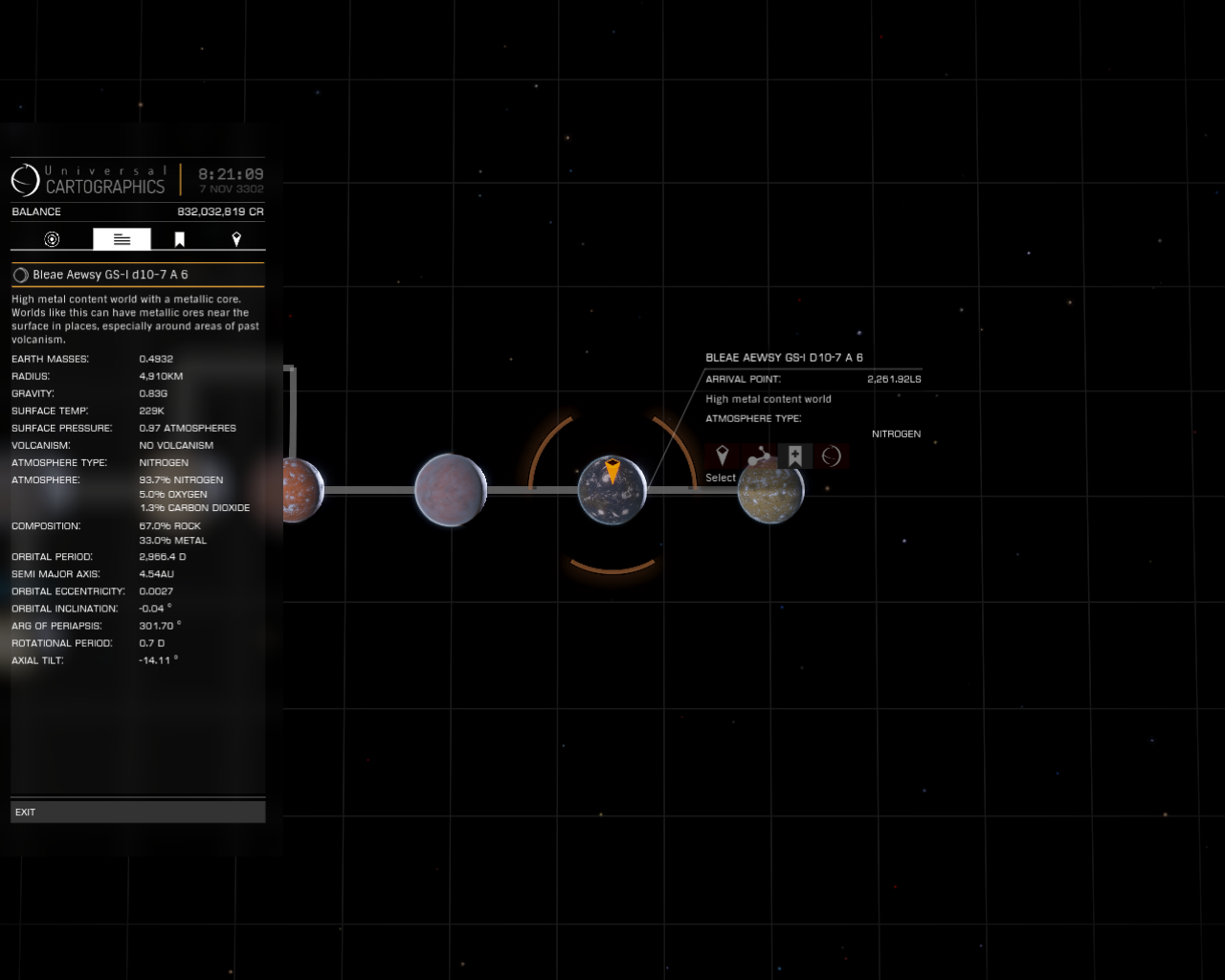Click the clock reading '8:21:09'
Screen dimensions: 1225x980
point(231,174)
